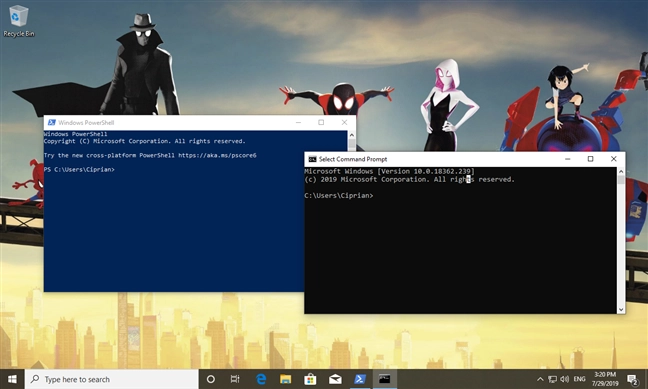This screenshot has width=648, height=389.
Task: Click the https://aka.ms/pscore6 text in PowerShell
Action: pyautogui.click(x=217, y=155)
